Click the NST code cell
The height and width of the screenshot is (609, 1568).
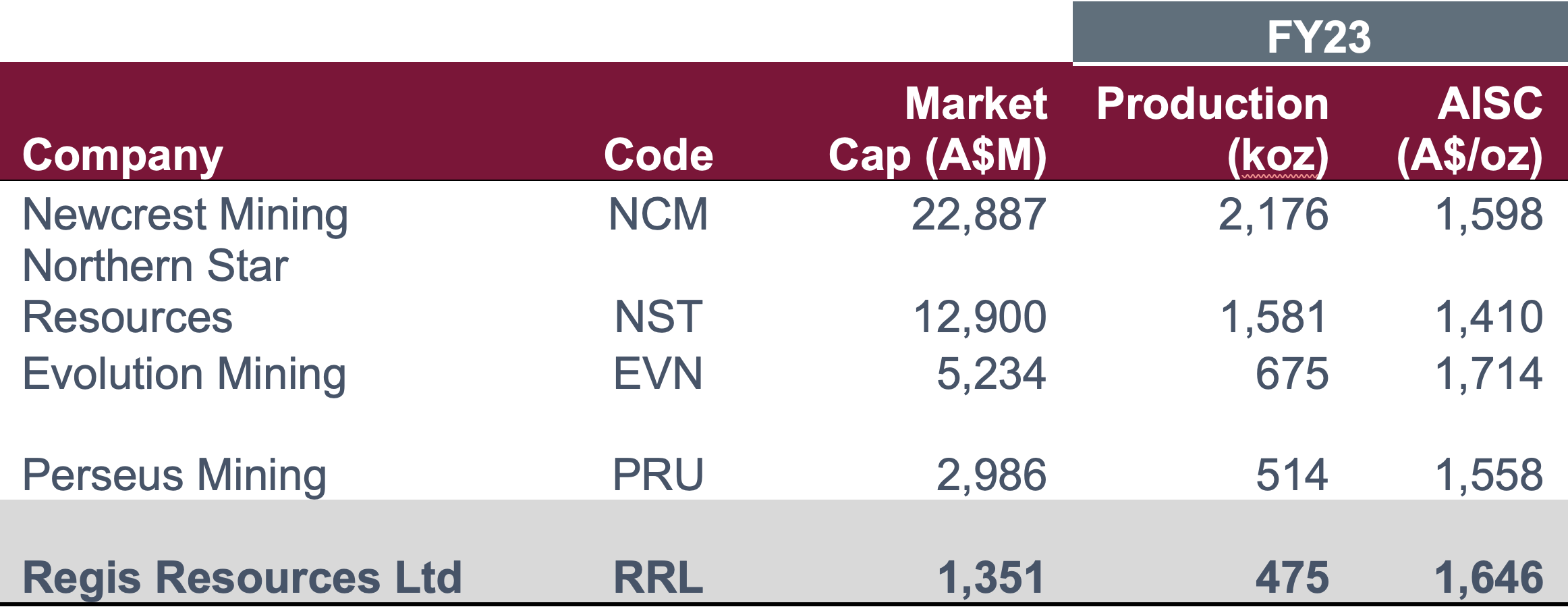pos(659,317)
